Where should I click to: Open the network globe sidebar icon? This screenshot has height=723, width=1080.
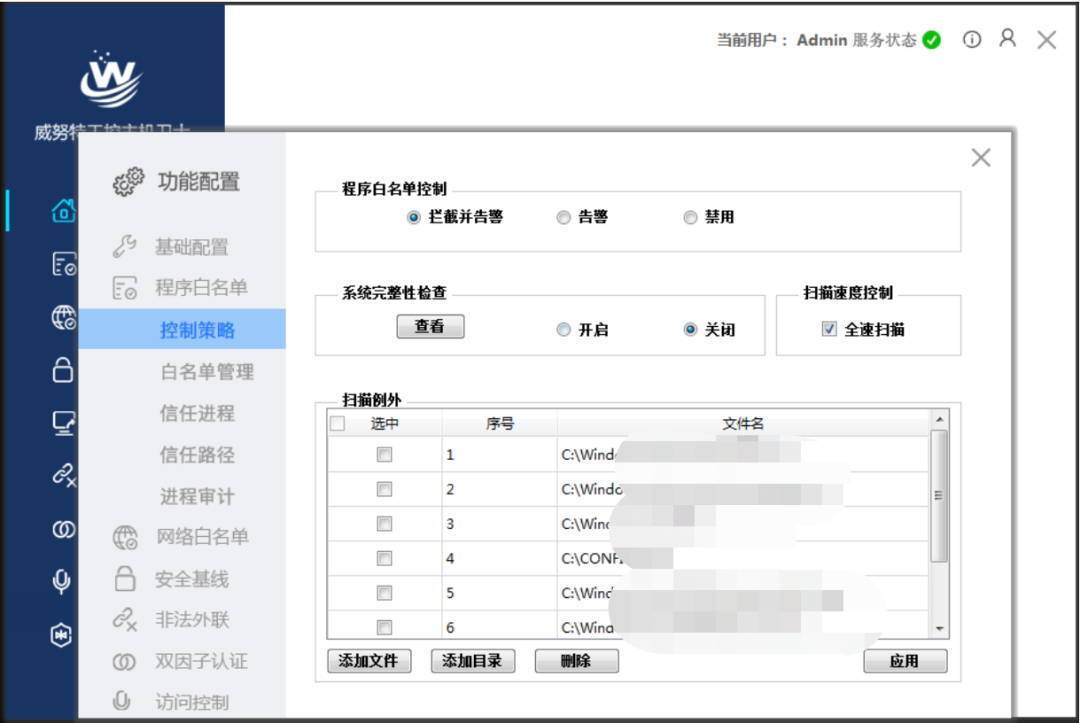[x=64, y=317]
